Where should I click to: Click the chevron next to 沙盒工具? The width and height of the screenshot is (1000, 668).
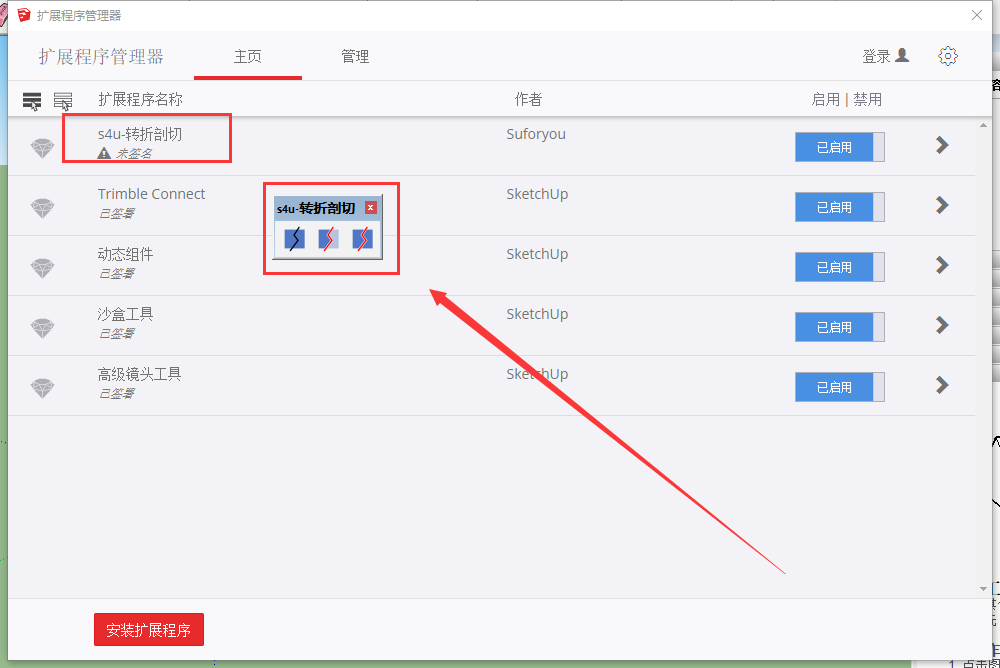(x=941, y=327)
